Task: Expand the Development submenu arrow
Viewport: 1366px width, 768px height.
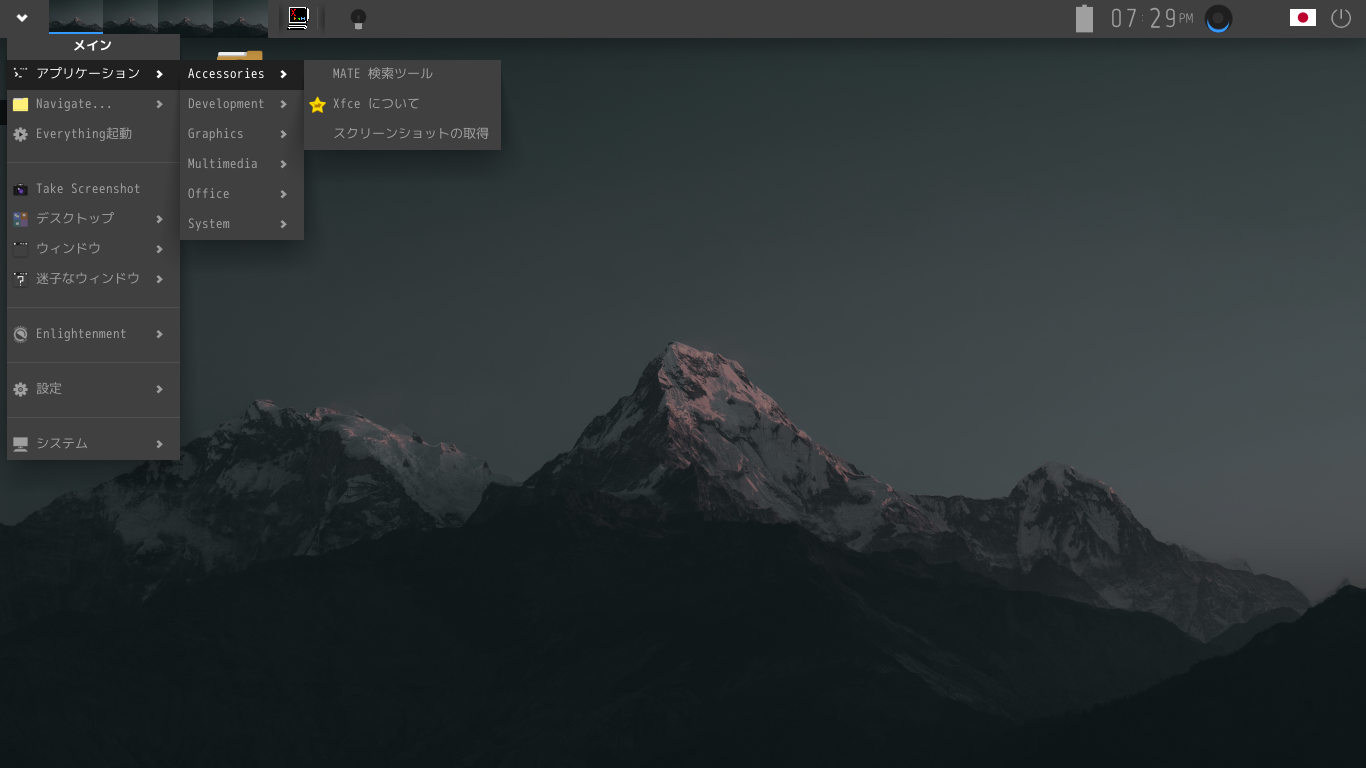Action: pyautogui.click(x=284, y=104)
